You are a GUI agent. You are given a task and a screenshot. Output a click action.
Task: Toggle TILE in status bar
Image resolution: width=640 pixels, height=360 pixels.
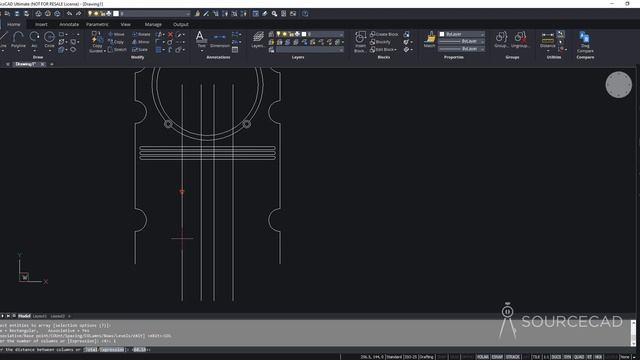pos(536,357)
